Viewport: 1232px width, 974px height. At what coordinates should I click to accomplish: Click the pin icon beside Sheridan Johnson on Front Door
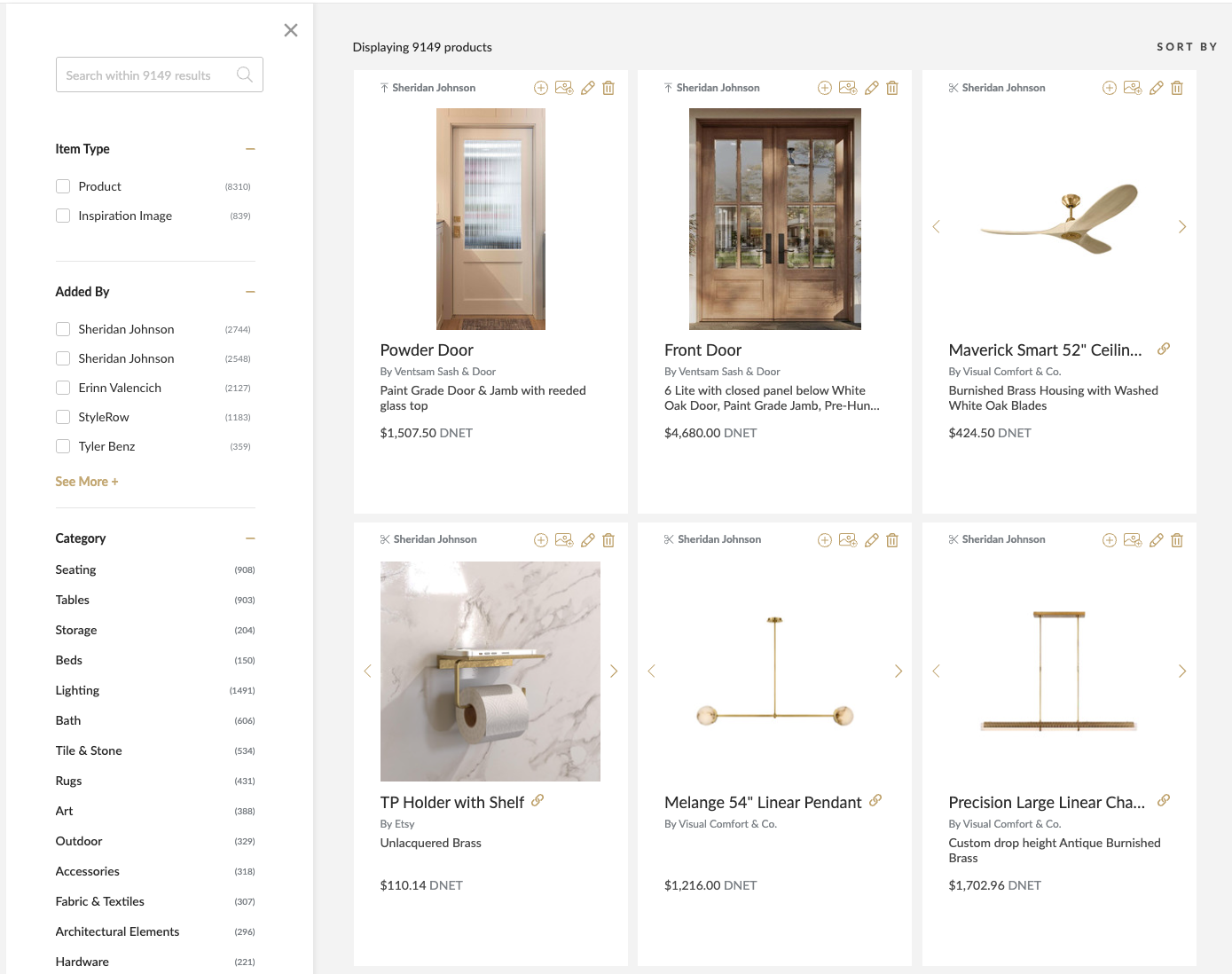[x=667, y=87]
